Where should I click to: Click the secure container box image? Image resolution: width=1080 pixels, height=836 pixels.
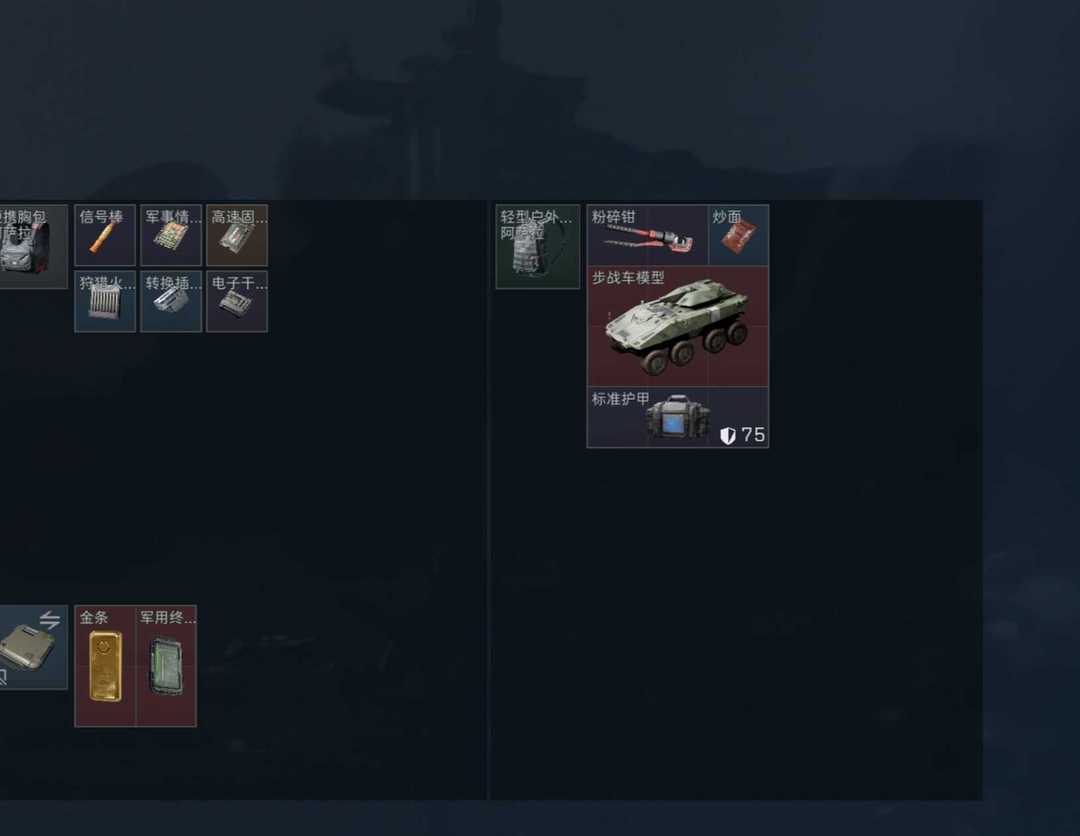(x=28, y=647)
